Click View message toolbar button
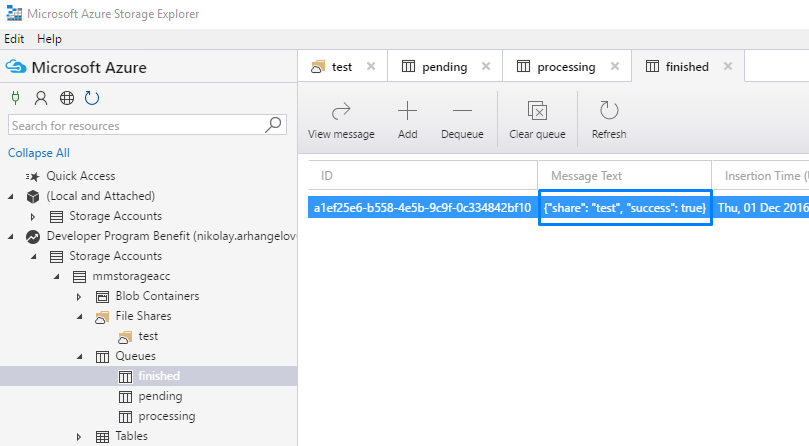Screen dimensions: 809x446 click(341, 120)
